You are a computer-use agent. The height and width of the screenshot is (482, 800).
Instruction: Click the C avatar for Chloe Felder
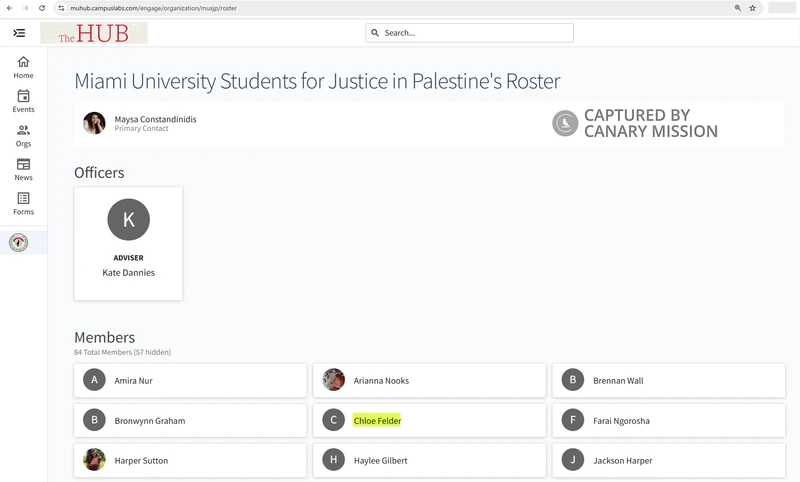tap(334, 420)
